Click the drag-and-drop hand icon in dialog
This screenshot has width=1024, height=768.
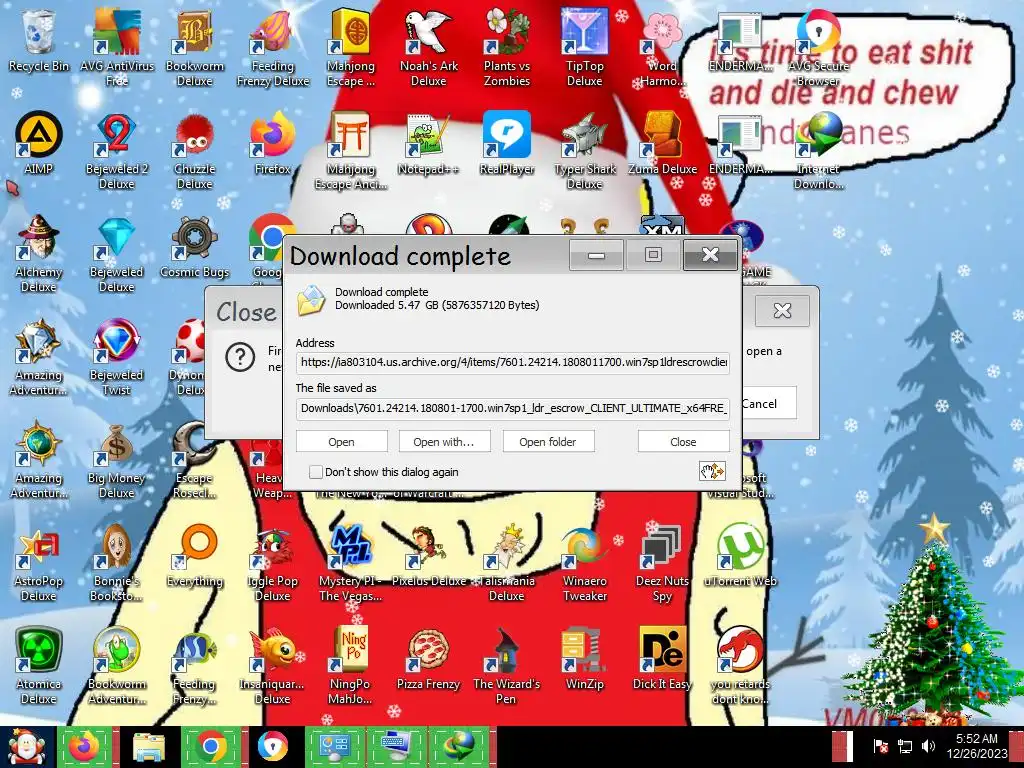tap(712, 471)
